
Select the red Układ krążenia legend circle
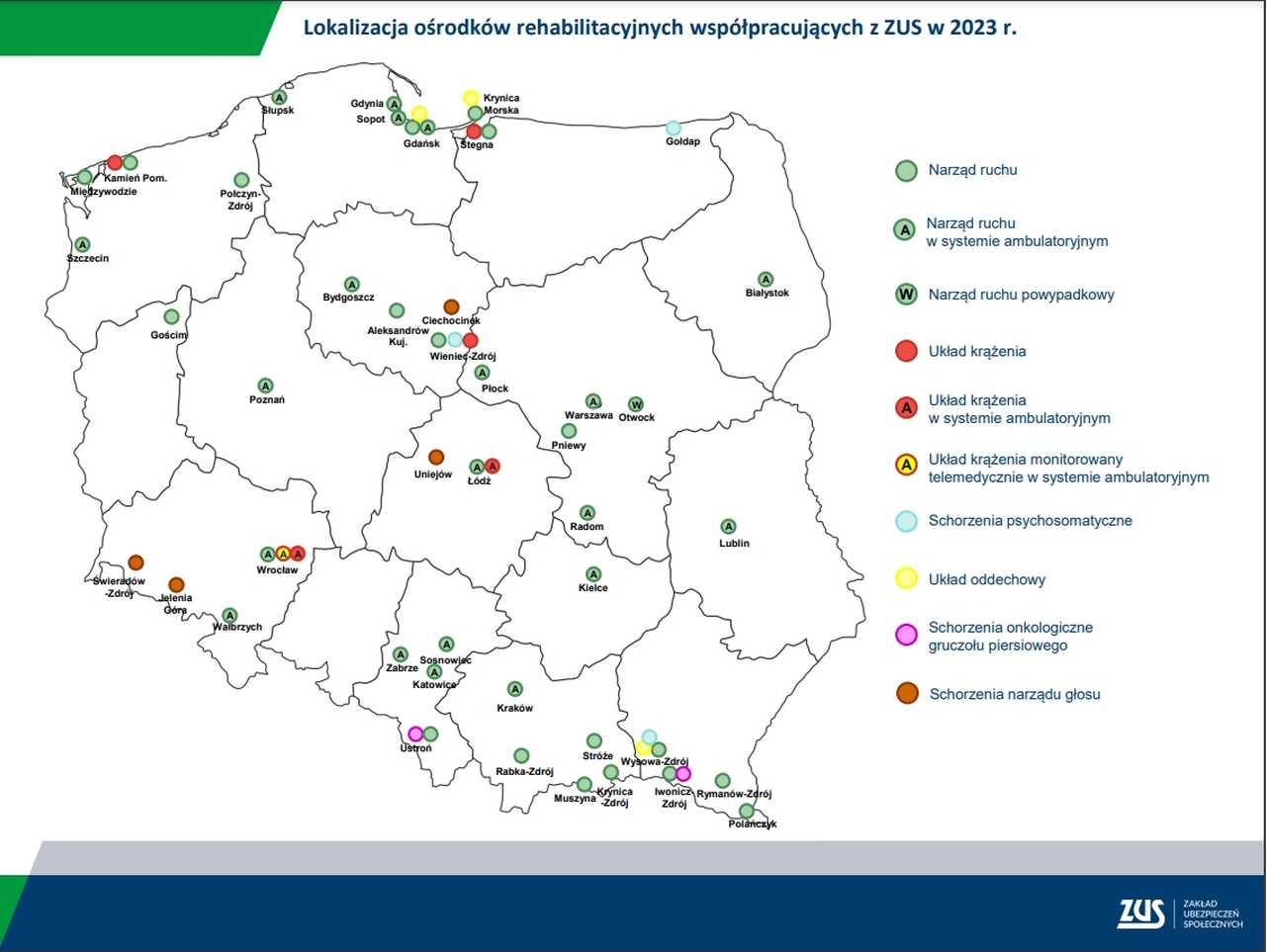click(906, 351)
